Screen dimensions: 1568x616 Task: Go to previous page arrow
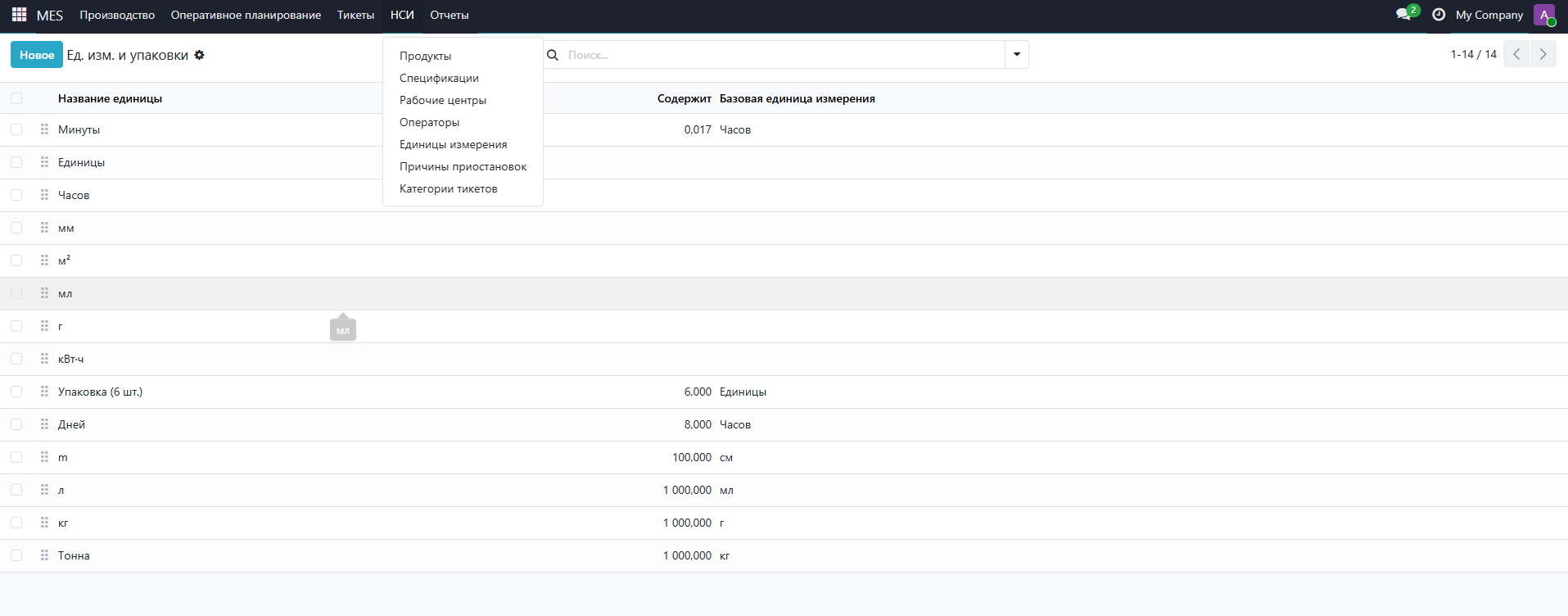pos(1516,54)
